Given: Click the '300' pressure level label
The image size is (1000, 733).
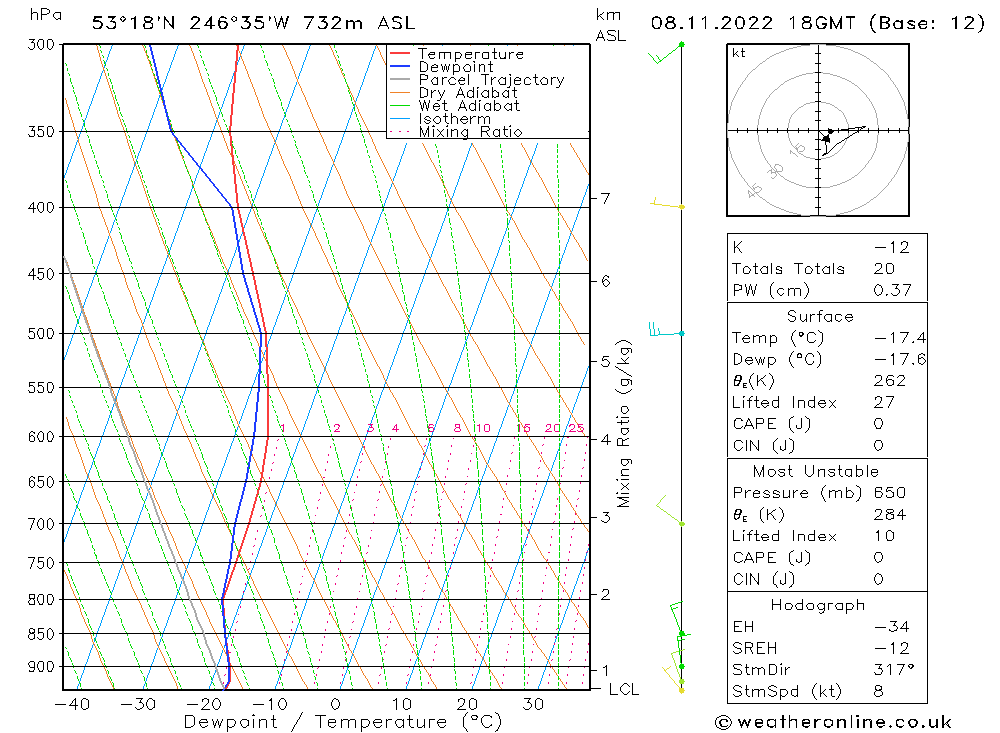Looking at the screenshot, I should 41,45.
